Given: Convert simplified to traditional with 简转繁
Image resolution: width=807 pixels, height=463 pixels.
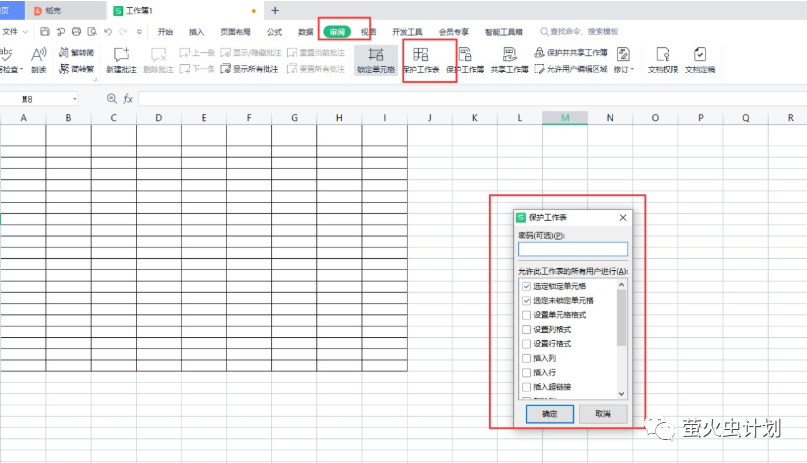Looking at the screenshot, I should pyautogui.click(x=76, y=69).
